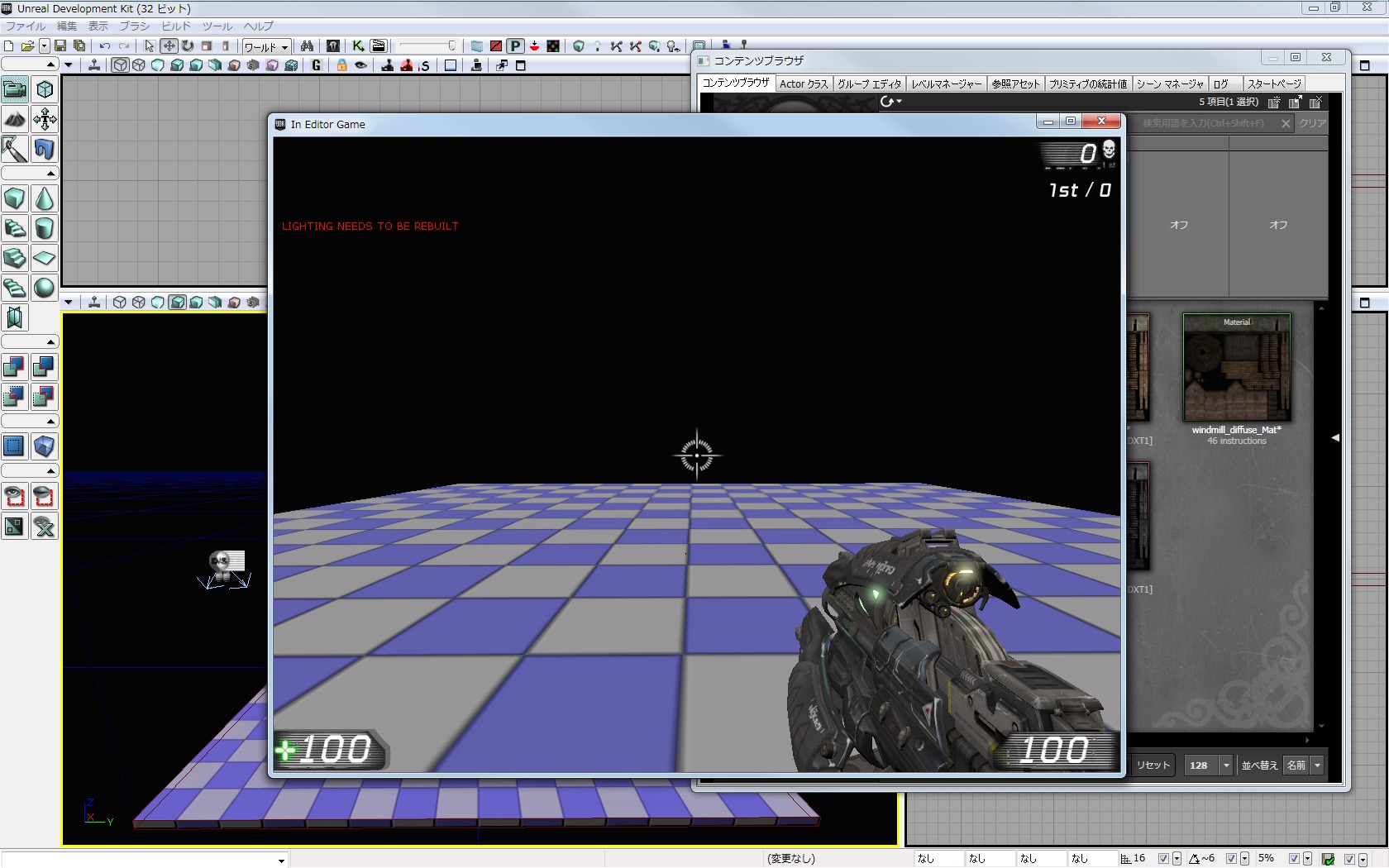Open the ワールド coordinate system dropdown

pyautogui.click(x=266, y=47)
